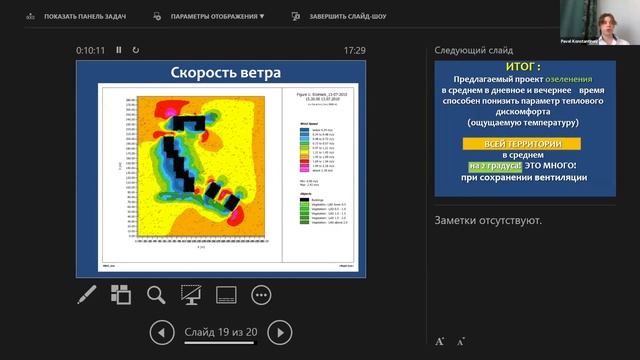
Task: Pause the presentation timer
Action: (118, 50)
